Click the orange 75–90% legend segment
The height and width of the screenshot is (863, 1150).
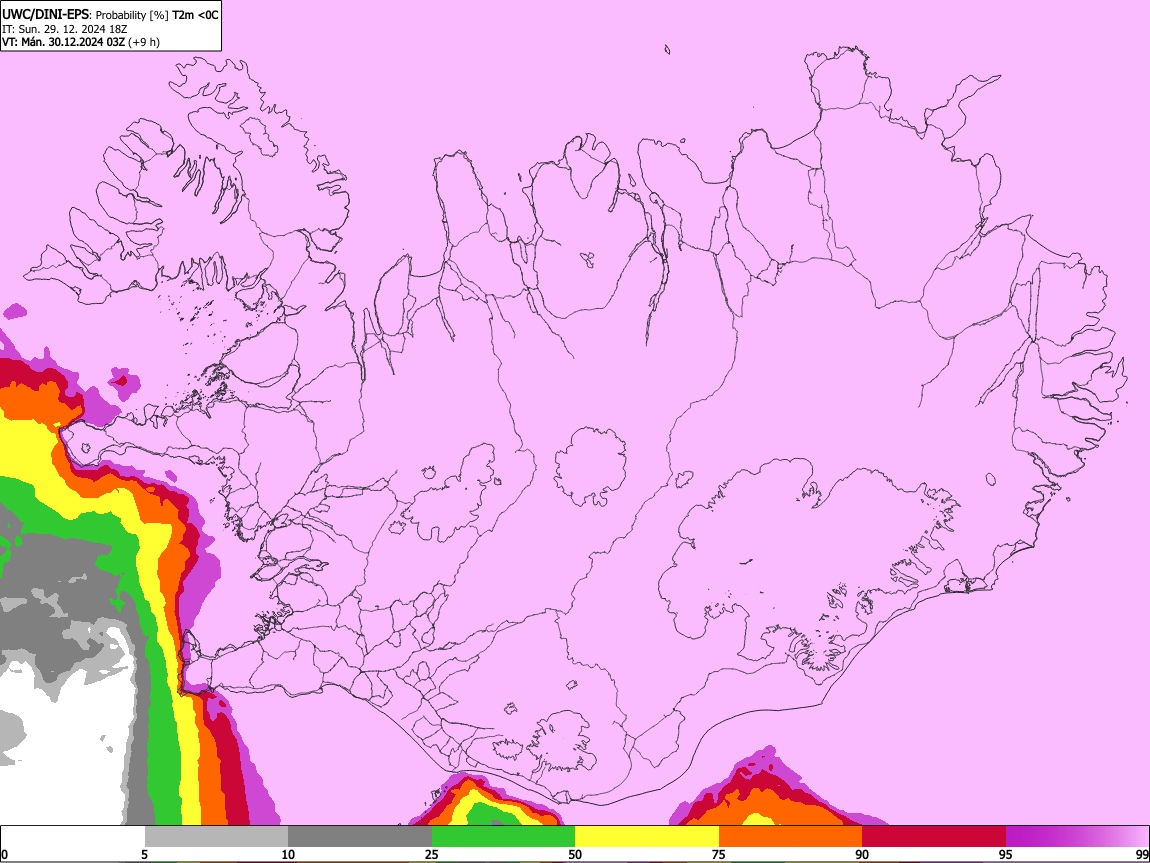pyautogui.click(x=791, y=836)
